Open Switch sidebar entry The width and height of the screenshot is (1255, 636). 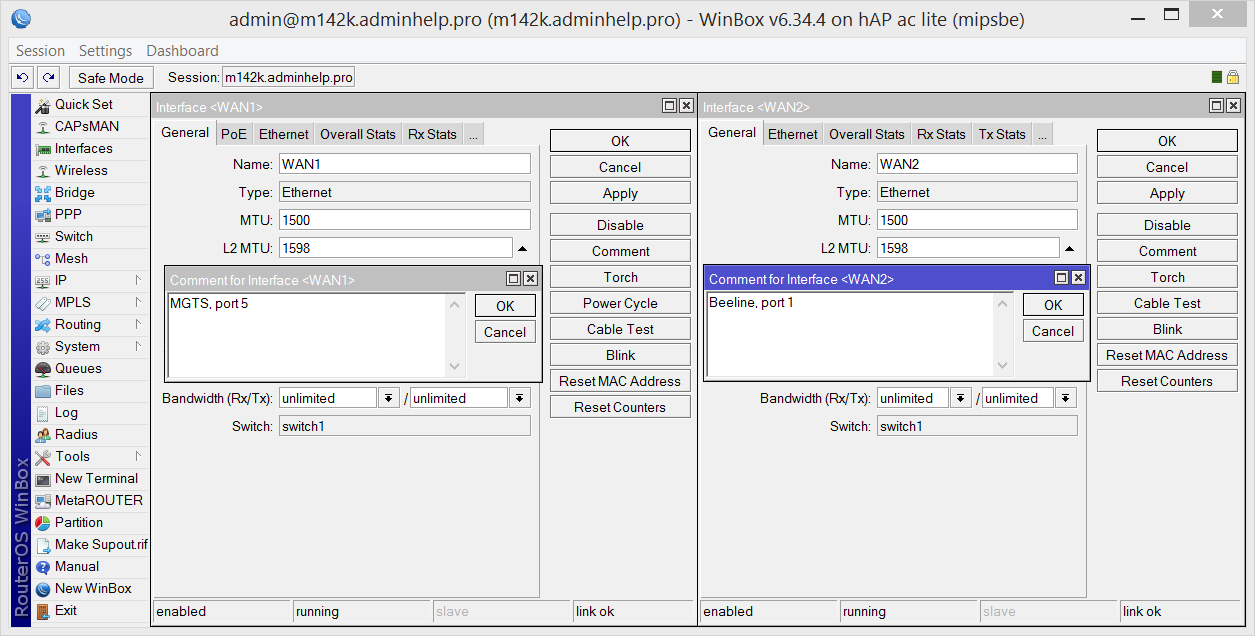click(x=73, y=236)
